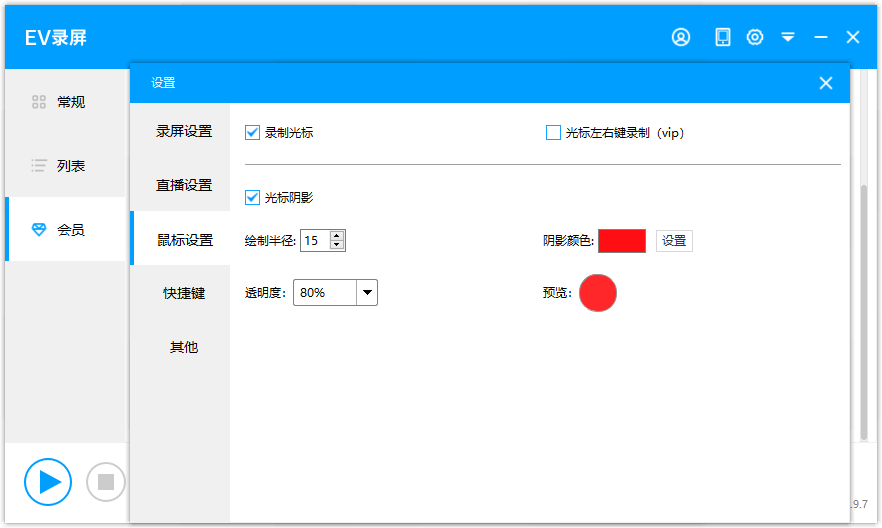Screen dimensions: 882x528
Task: Enable the 光标左右键录制 (vip) checkbox
Action: 554,133
